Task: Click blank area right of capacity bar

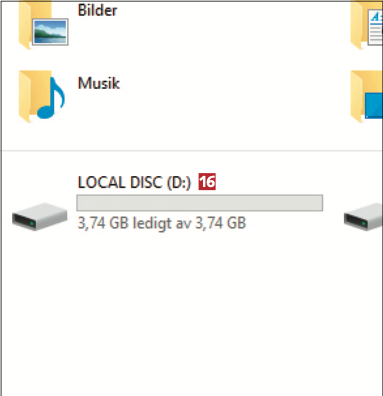Action: tap(333, 203)
